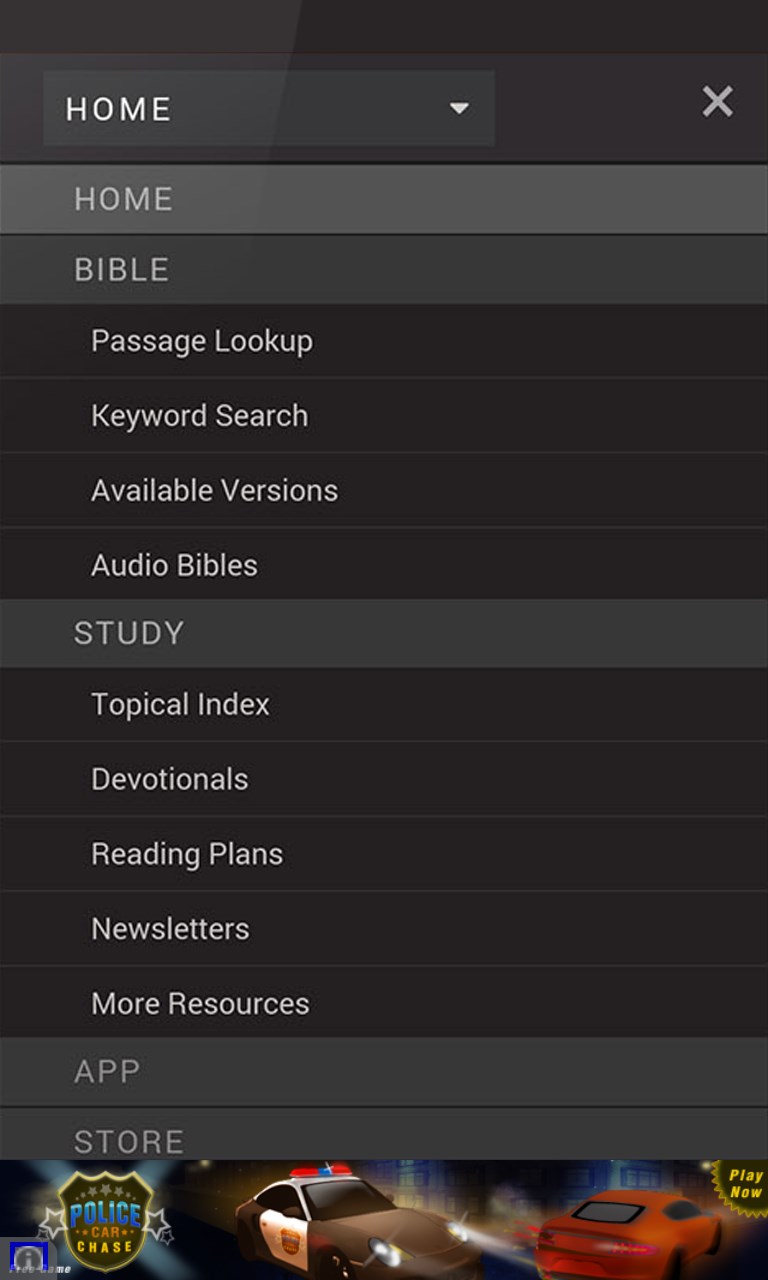
Task: Open Newsletters
Action: click(170, 928)
